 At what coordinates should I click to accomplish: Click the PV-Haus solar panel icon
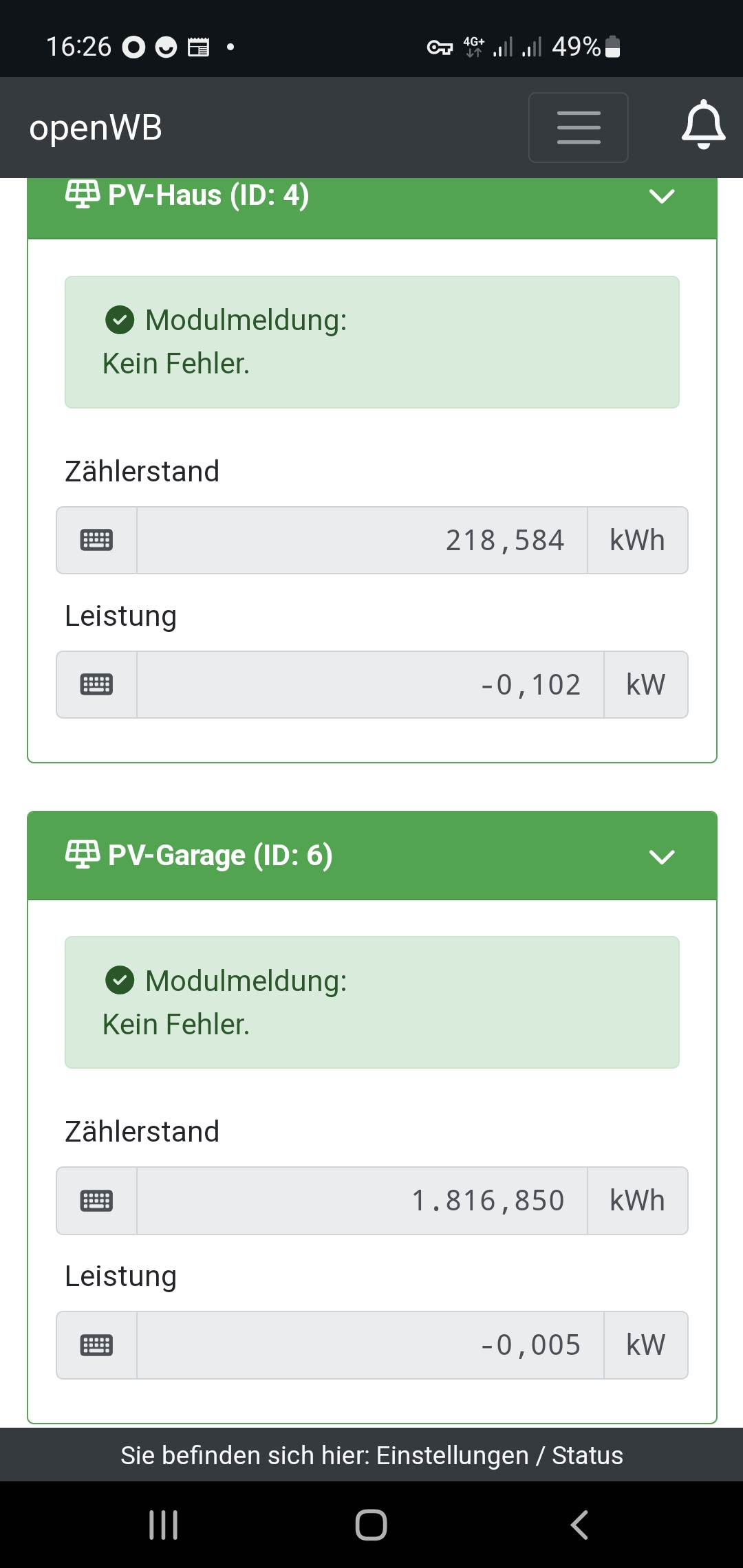[x=82, y=194]
